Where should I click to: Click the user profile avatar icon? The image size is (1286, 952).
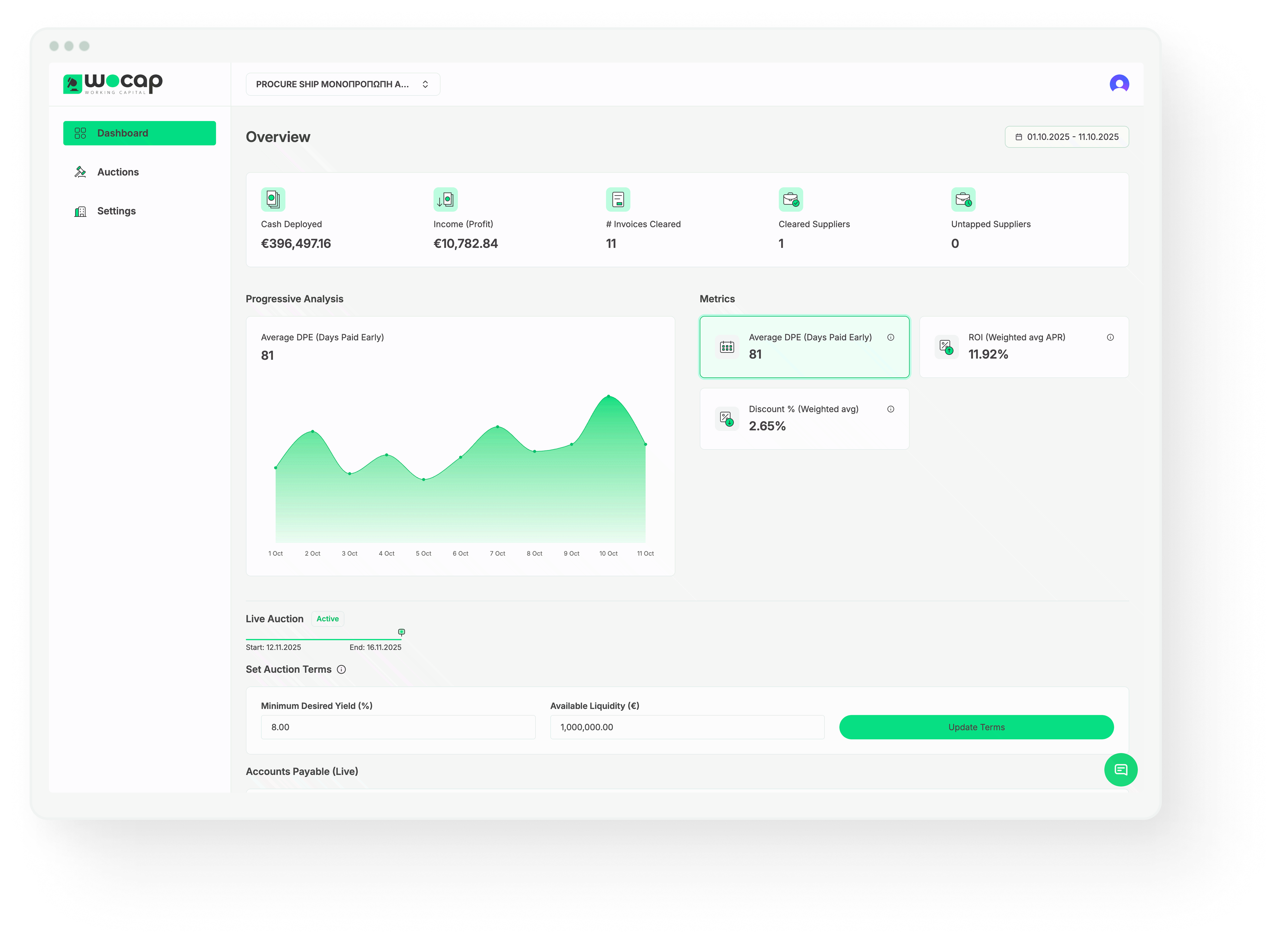(1119, 84)
